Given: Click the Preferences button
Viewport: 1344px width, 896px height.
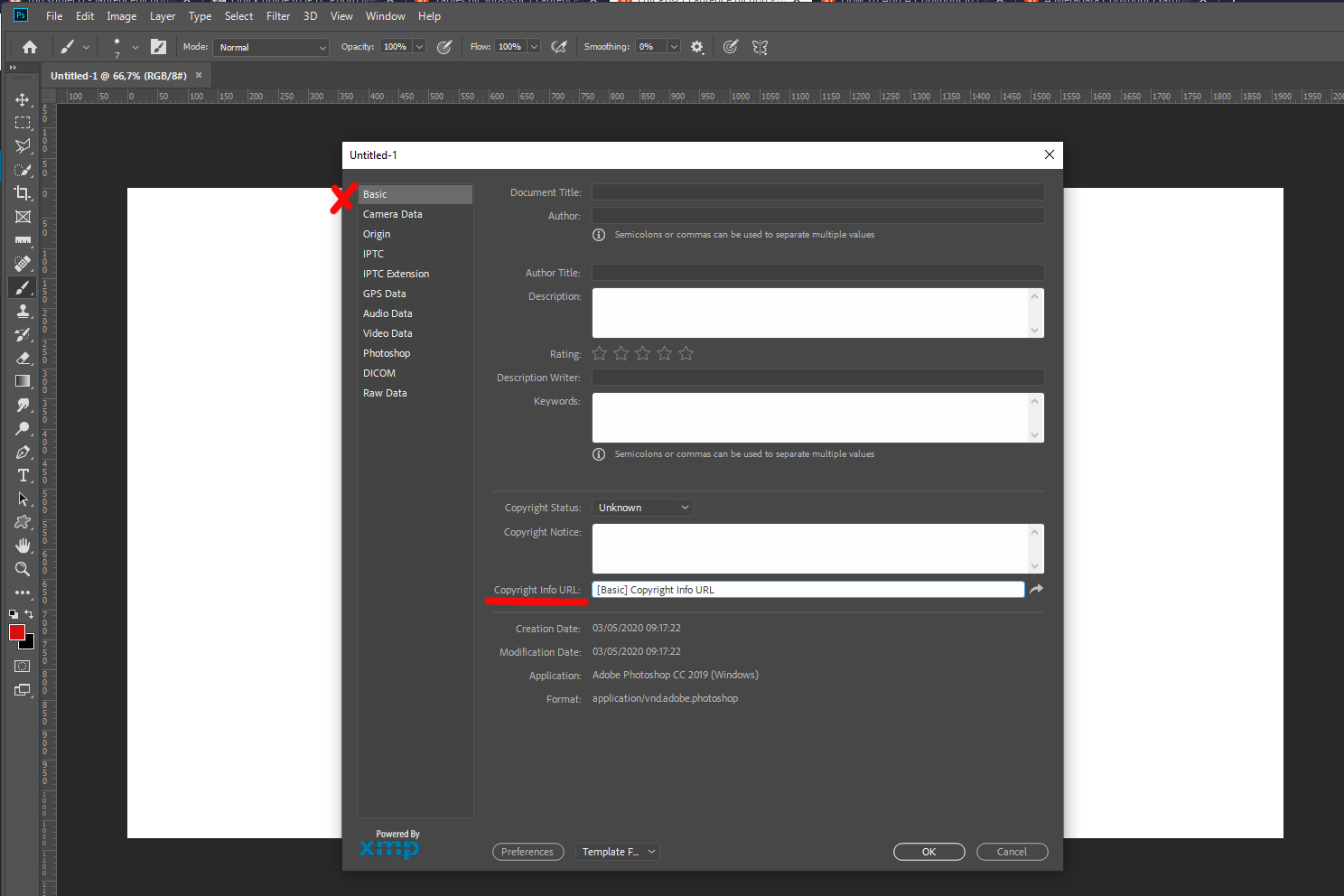Looking at the screenshot, I should (528, 852).
